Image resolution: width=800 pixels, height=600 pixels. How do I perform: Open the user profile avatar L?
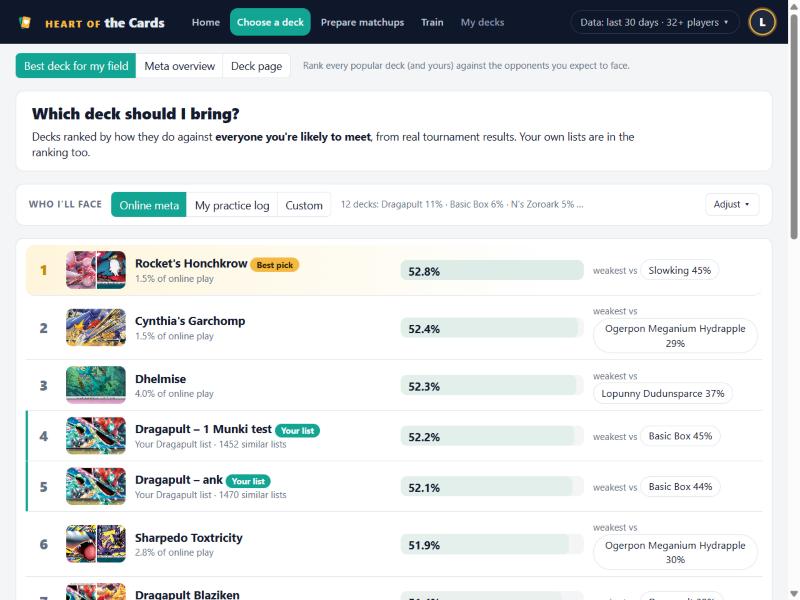coord(762,22)
